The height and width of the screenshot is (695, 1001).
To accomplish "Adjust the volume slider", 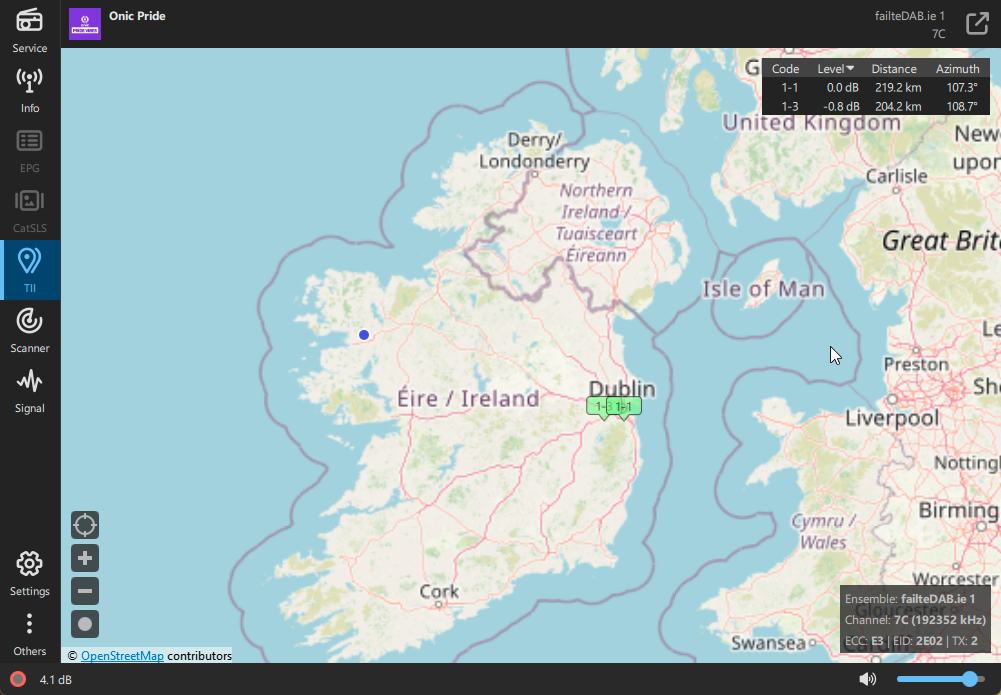I will coord(940,679).
